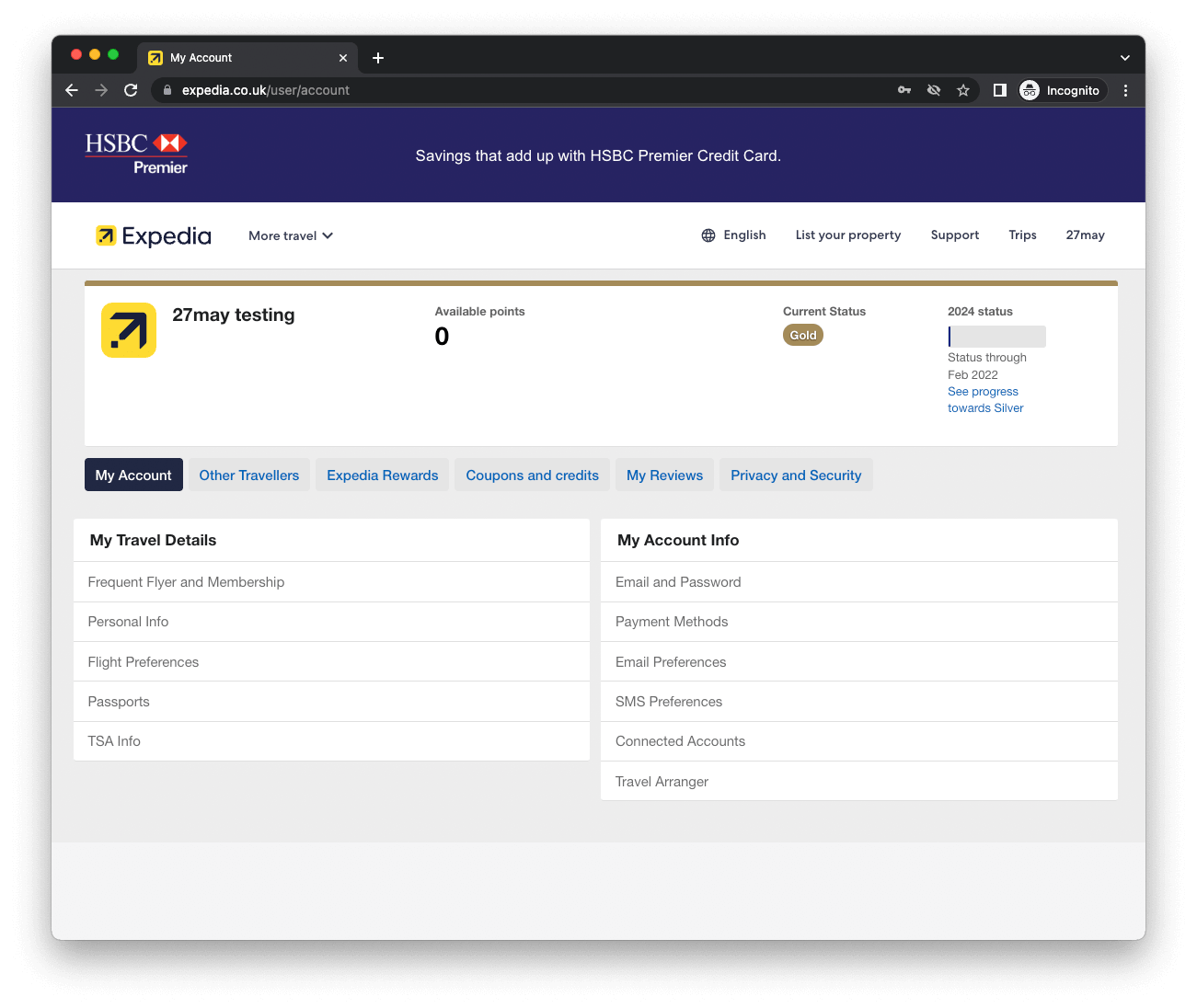1197x1008 pixels.
Task: Open the Chrome three-dot menu
Action: pyautogui.click(x=1125, y=90)
